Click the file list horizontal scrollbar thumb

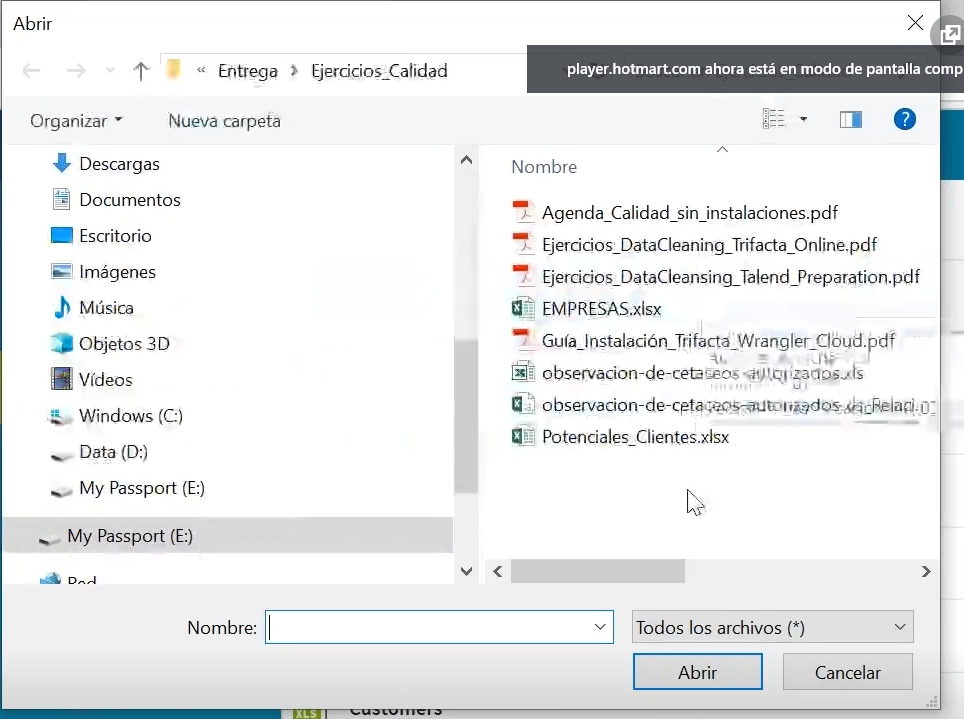(598, 571)
